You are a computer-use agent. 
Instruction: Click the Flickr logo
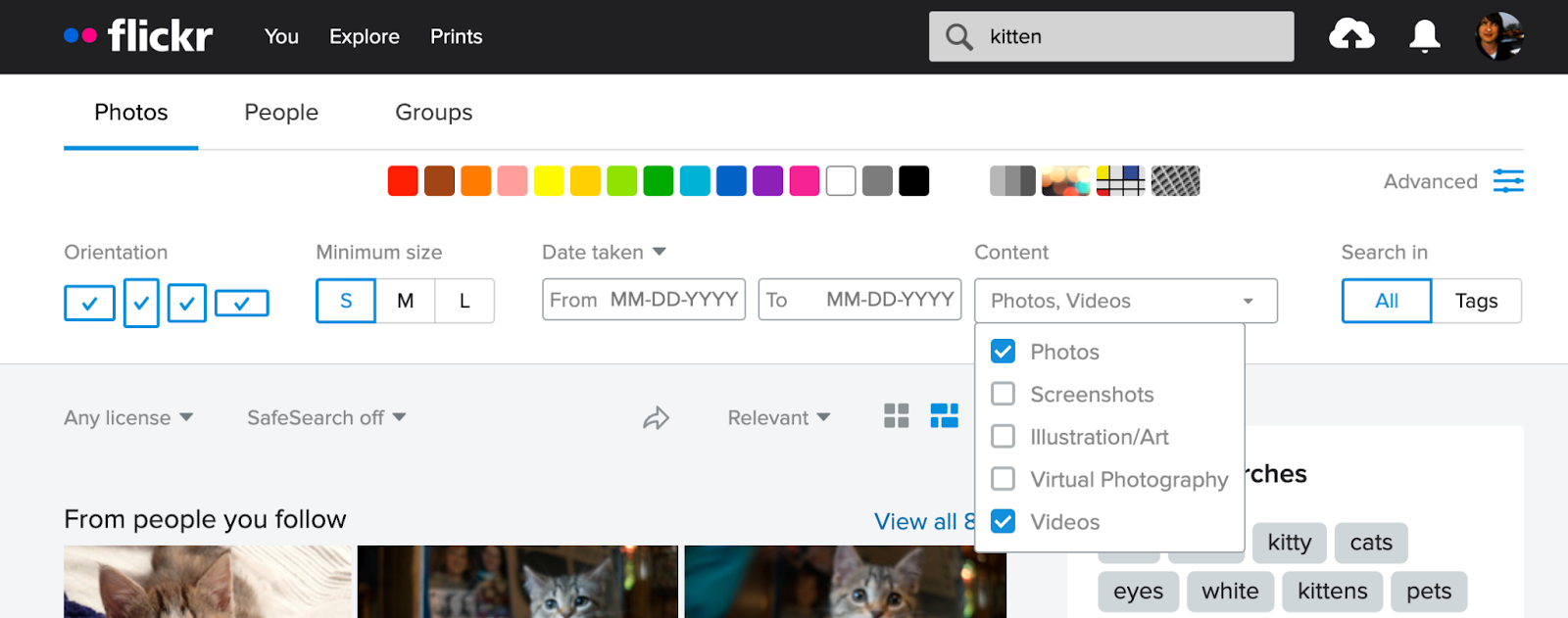[139, 36]
